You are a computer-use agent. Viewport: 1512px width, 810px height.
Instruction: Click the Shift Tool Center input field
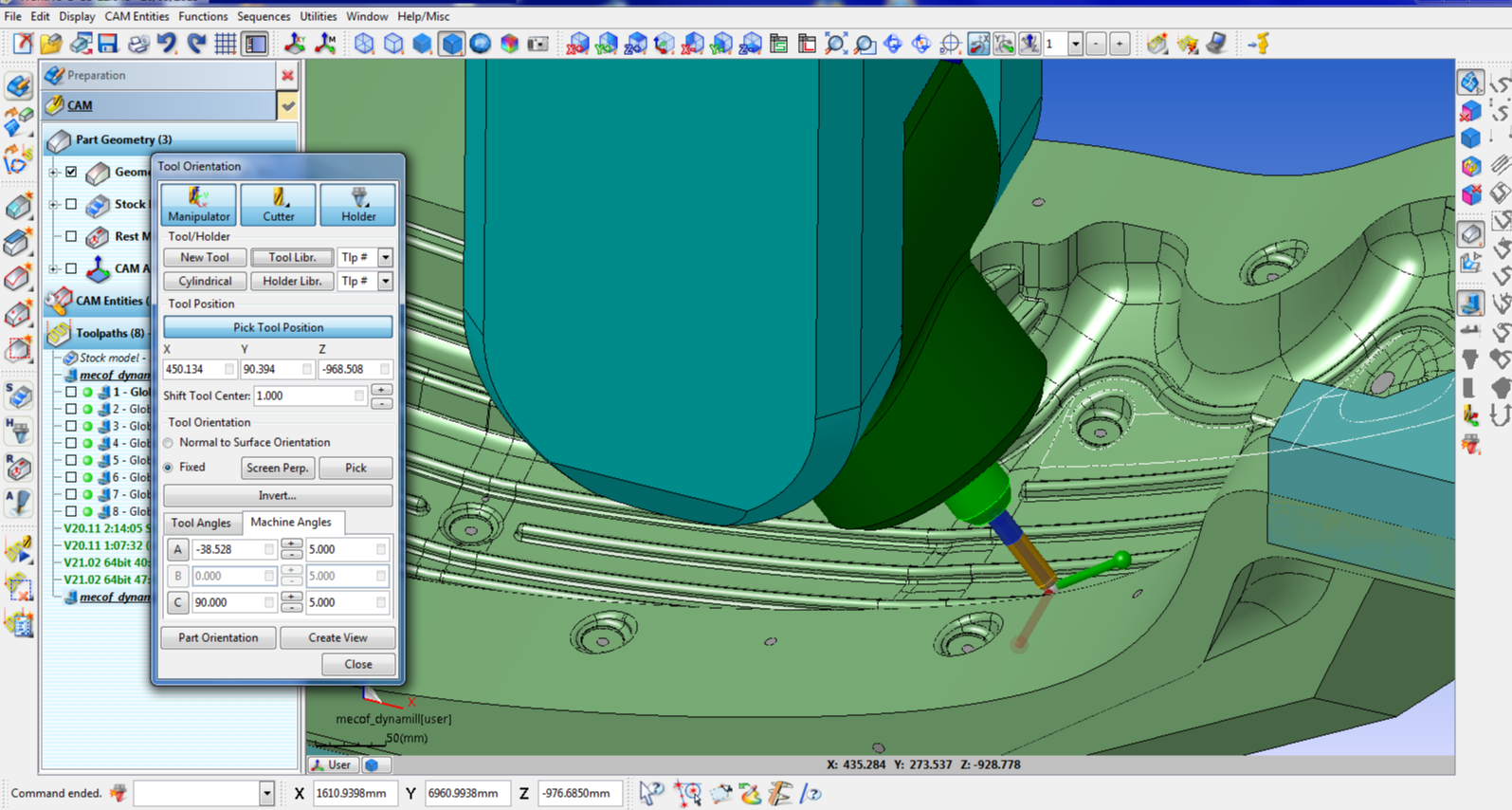(x=310, y=396)
